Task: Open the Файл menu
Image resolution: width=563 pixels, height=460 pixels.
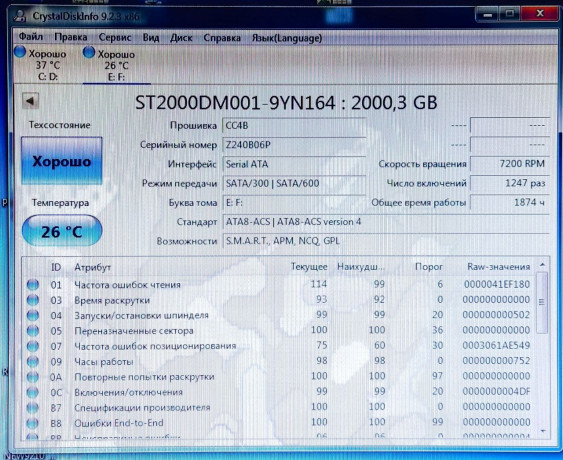Action: (31, 37)
